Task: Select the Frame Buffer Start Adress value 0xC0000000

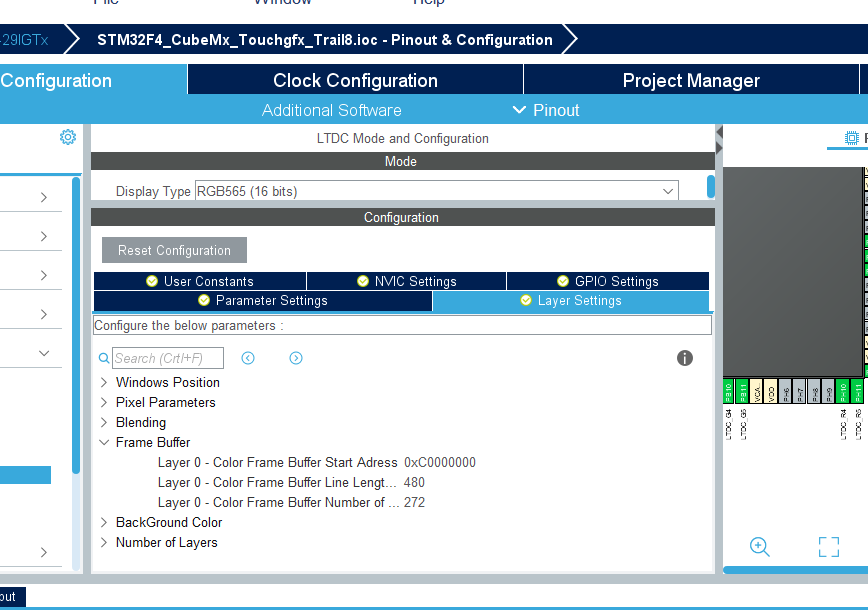Action: 440,462
